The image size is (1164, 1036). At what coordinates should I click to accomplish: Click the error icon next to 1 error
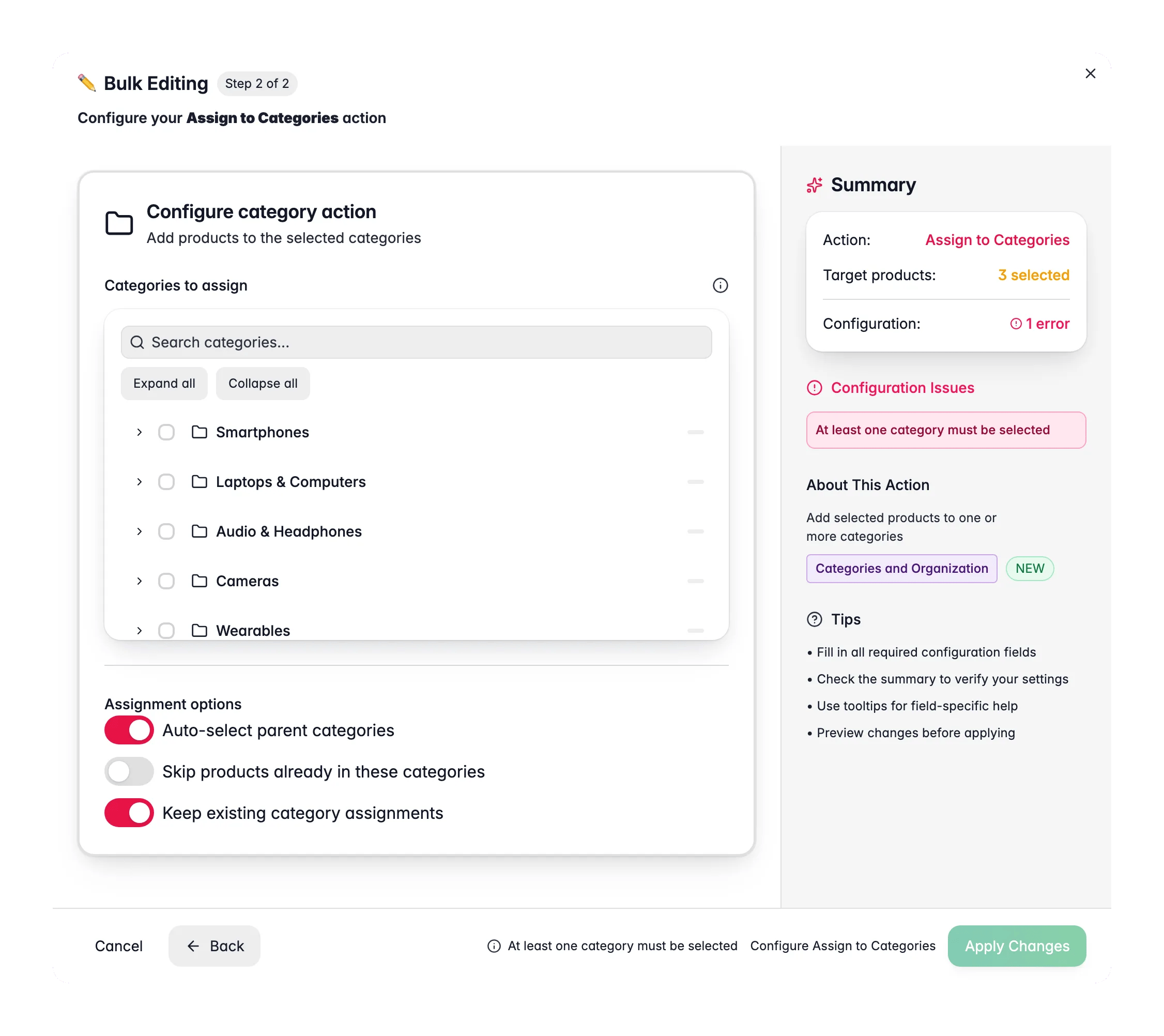click(1015, 324)
